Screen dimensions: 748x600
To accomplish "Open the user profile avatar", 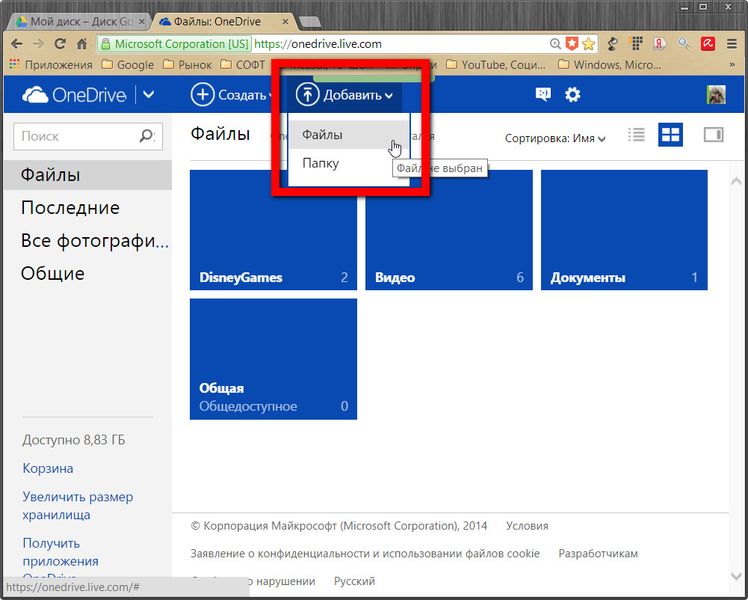I will tap(716, 94).
